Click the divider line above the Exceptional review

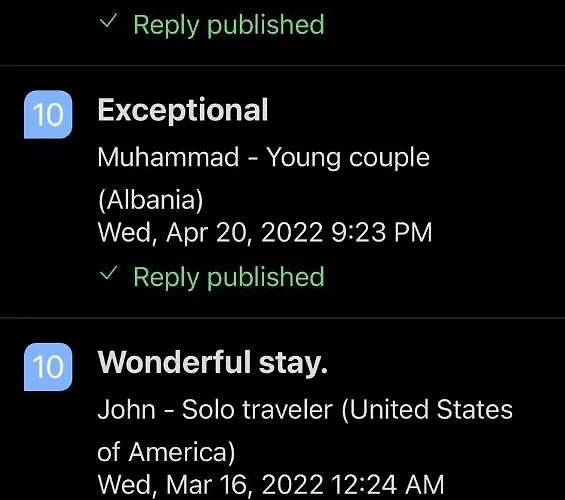pyautogui.click(x=282, y=66)
